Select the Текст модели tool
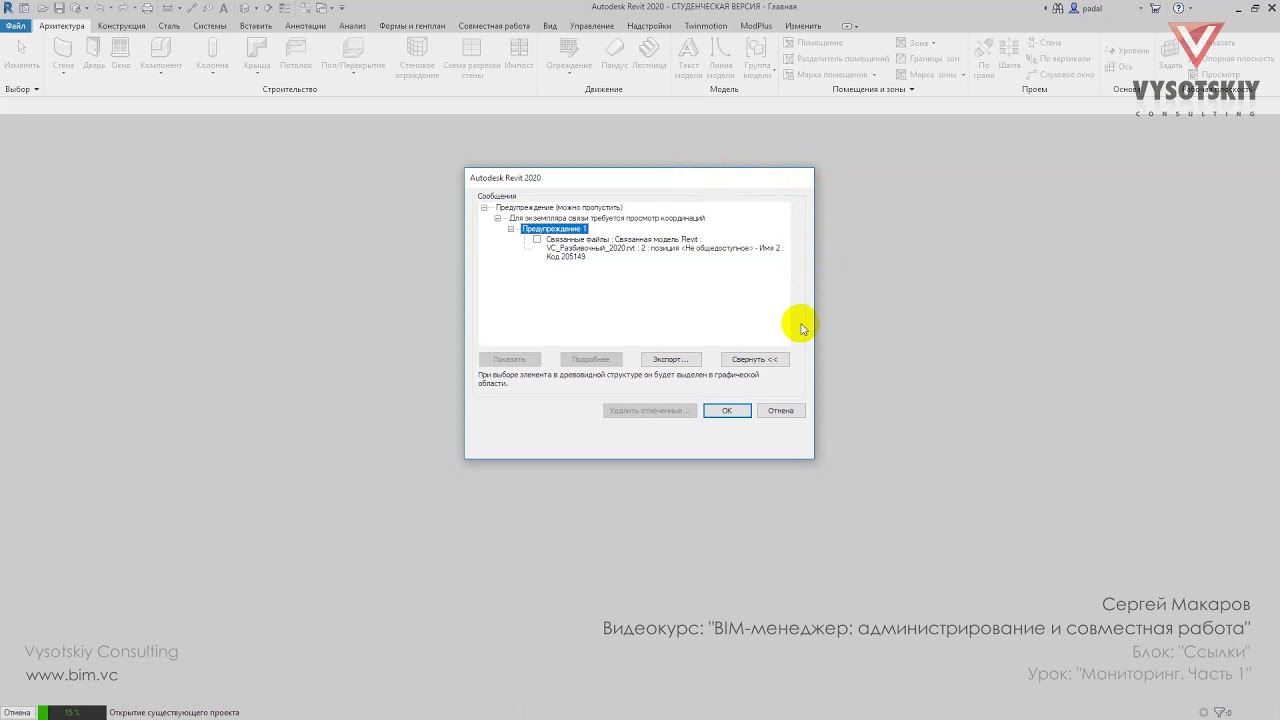Screen dimensions: 1280x720 click(x=688, y=58)
